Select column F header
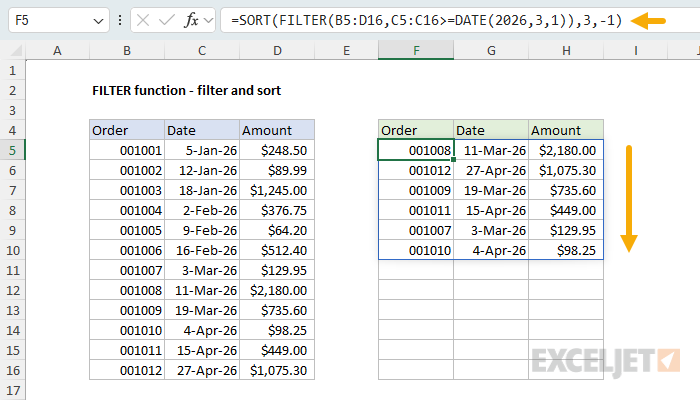The width and height of the screenshot is (700, 400). click(x=416, y=50)
